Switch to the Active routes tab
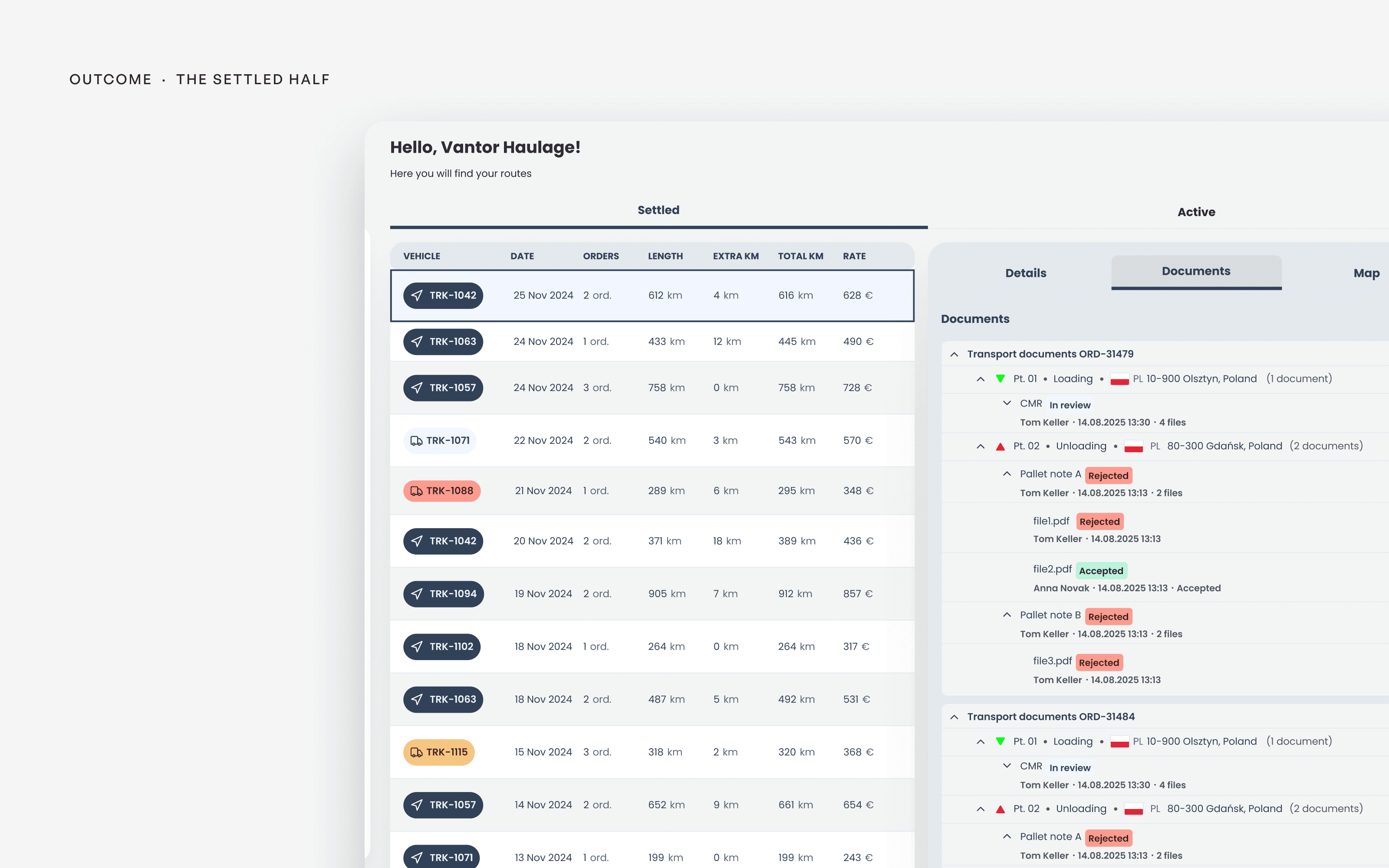The height and width of the screenshot is (868, 1389). click(1196, 212)
